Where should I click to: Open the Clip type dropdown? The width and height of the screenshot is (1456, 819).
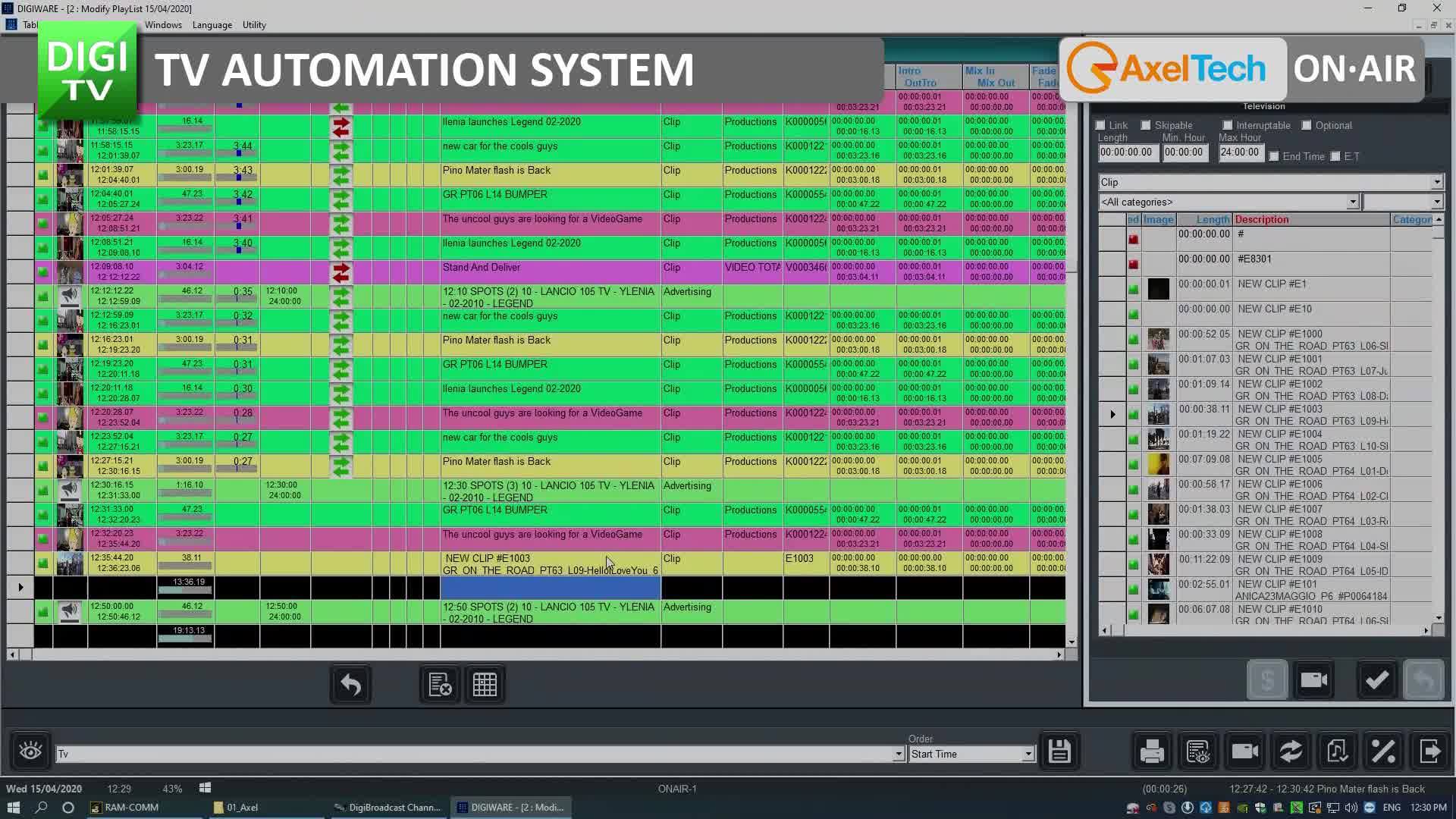pos(1437,182)
